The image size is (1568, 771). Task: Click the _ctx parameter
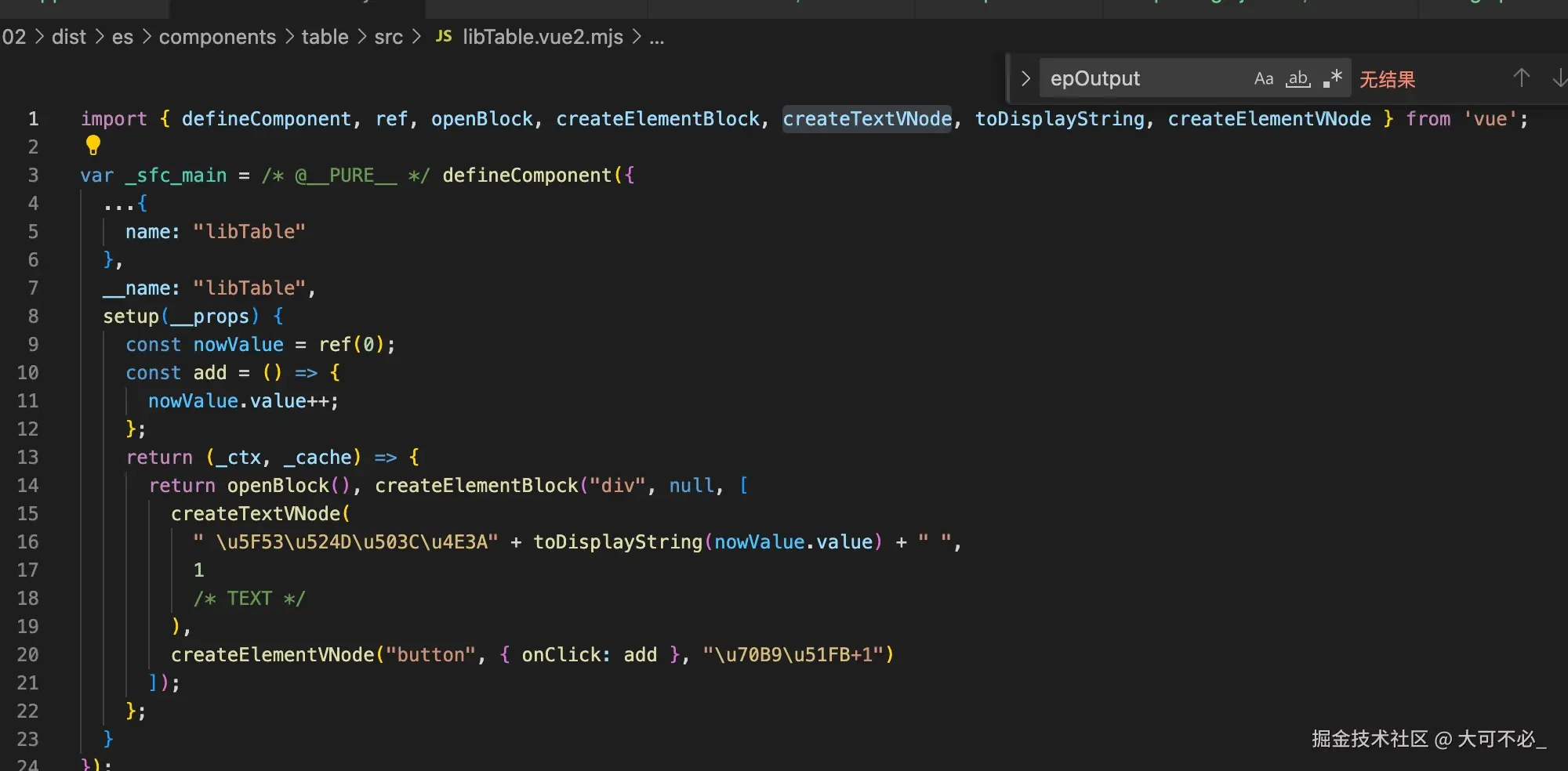238,457
